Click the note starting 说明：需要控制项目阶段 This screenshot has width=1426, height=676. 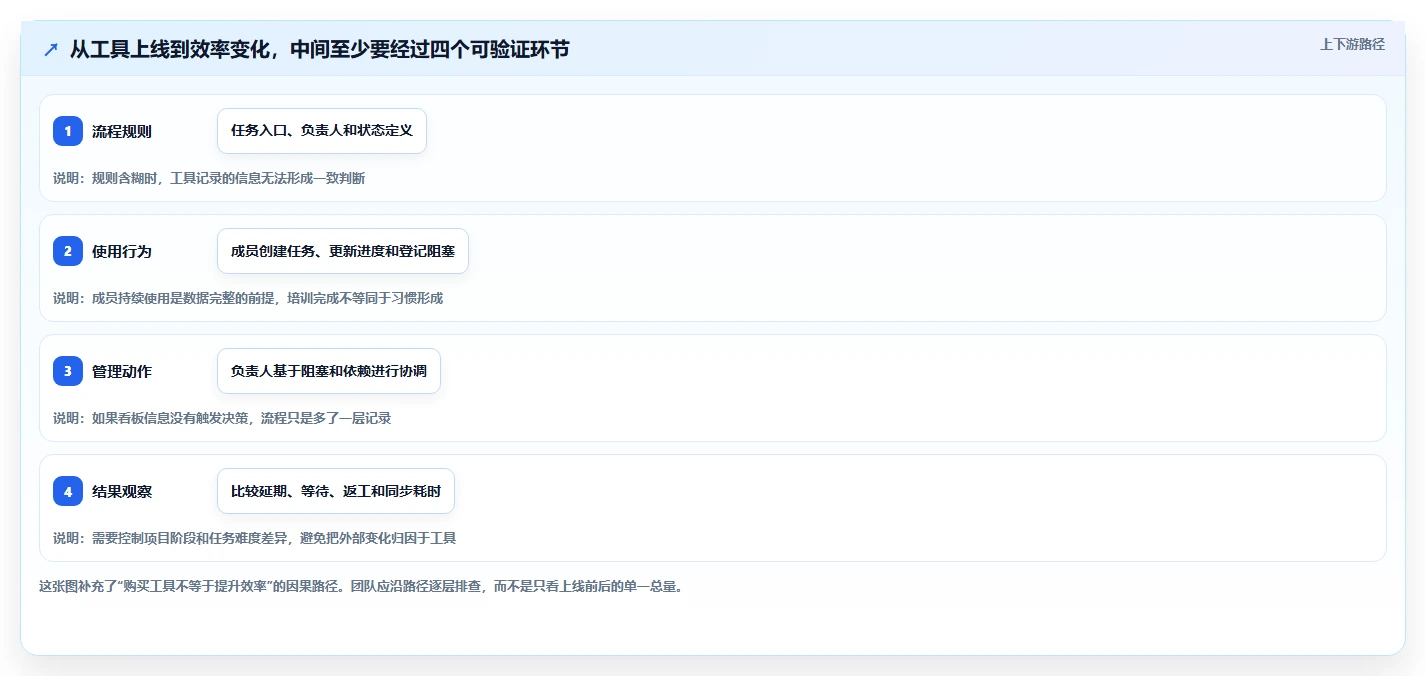[x=255, y=538]
